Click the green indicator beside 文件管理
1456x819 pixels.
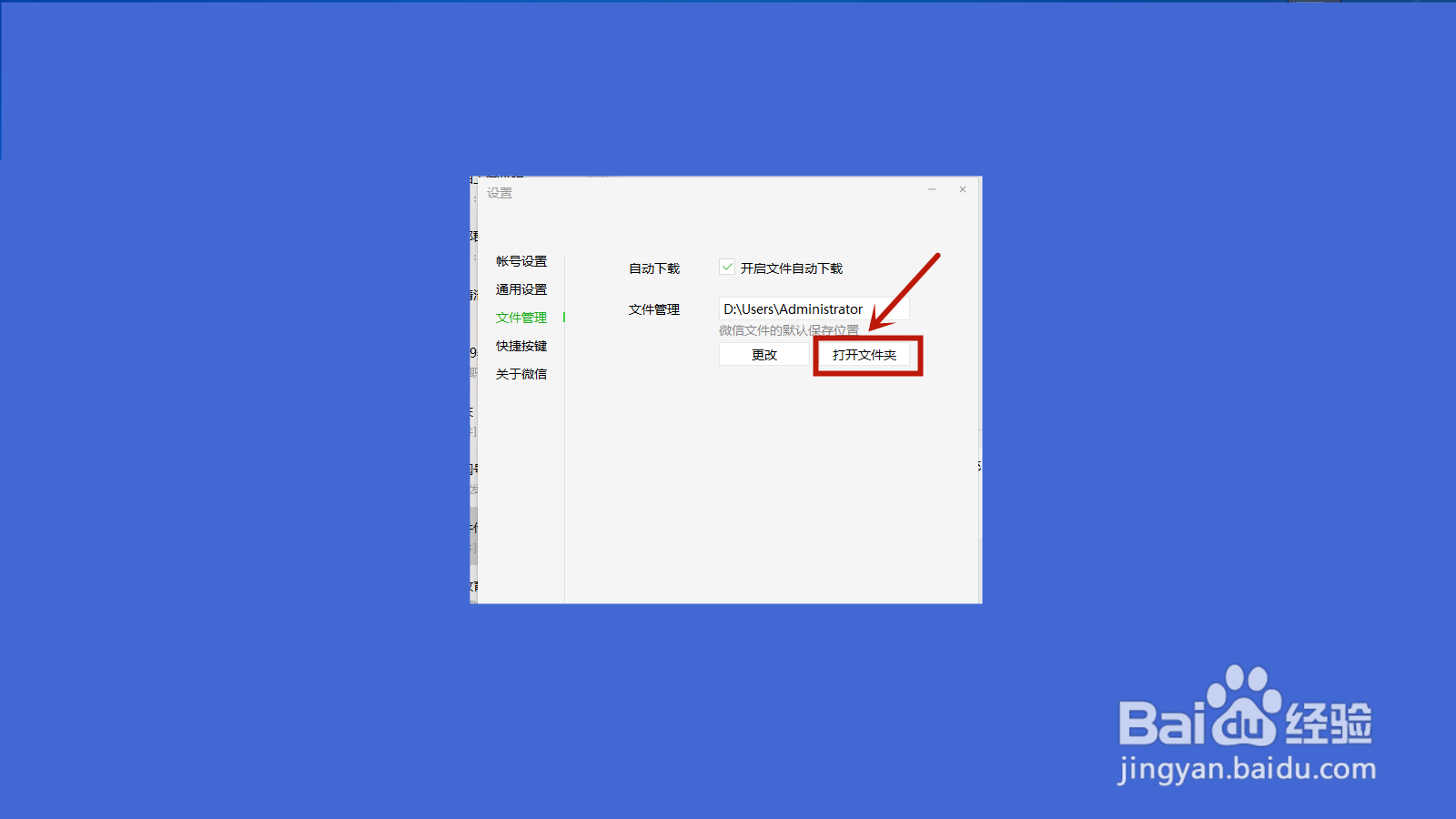pyautogui.click(x=564, y=318)
